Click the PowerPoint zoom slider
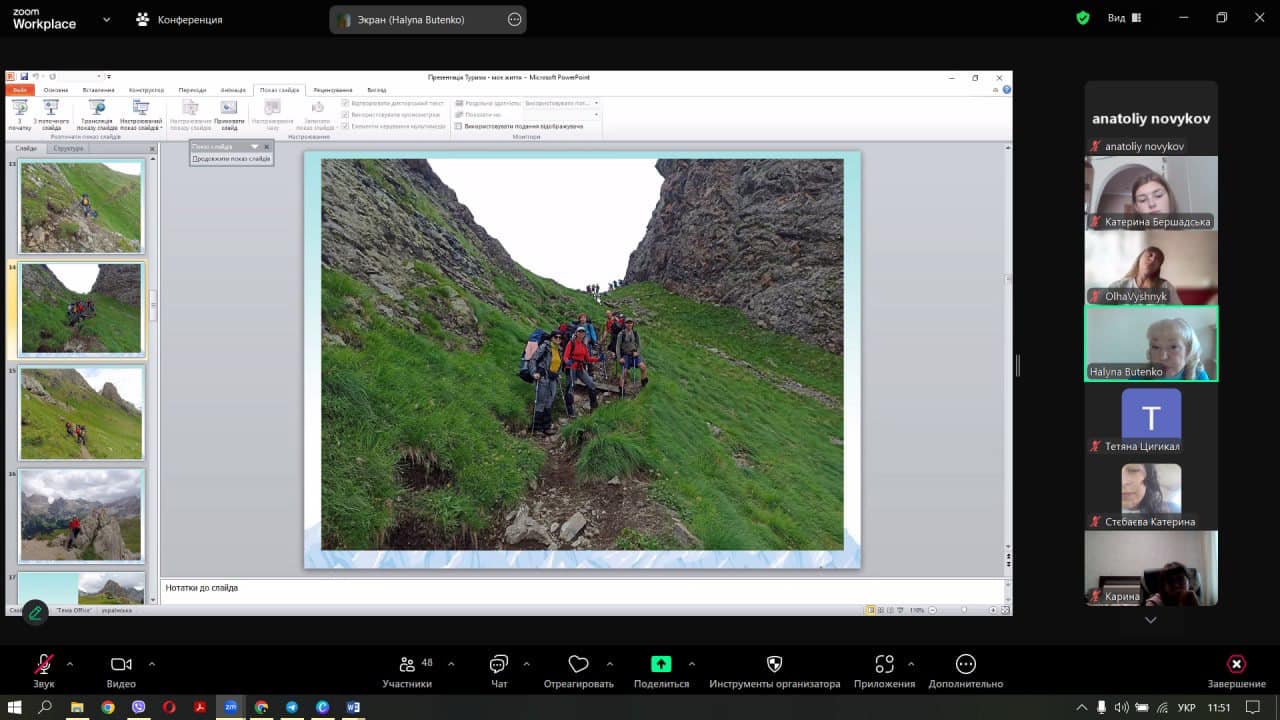Image resolution: width=1280 pixels, height=720 pixels. [x=964, y=610]
